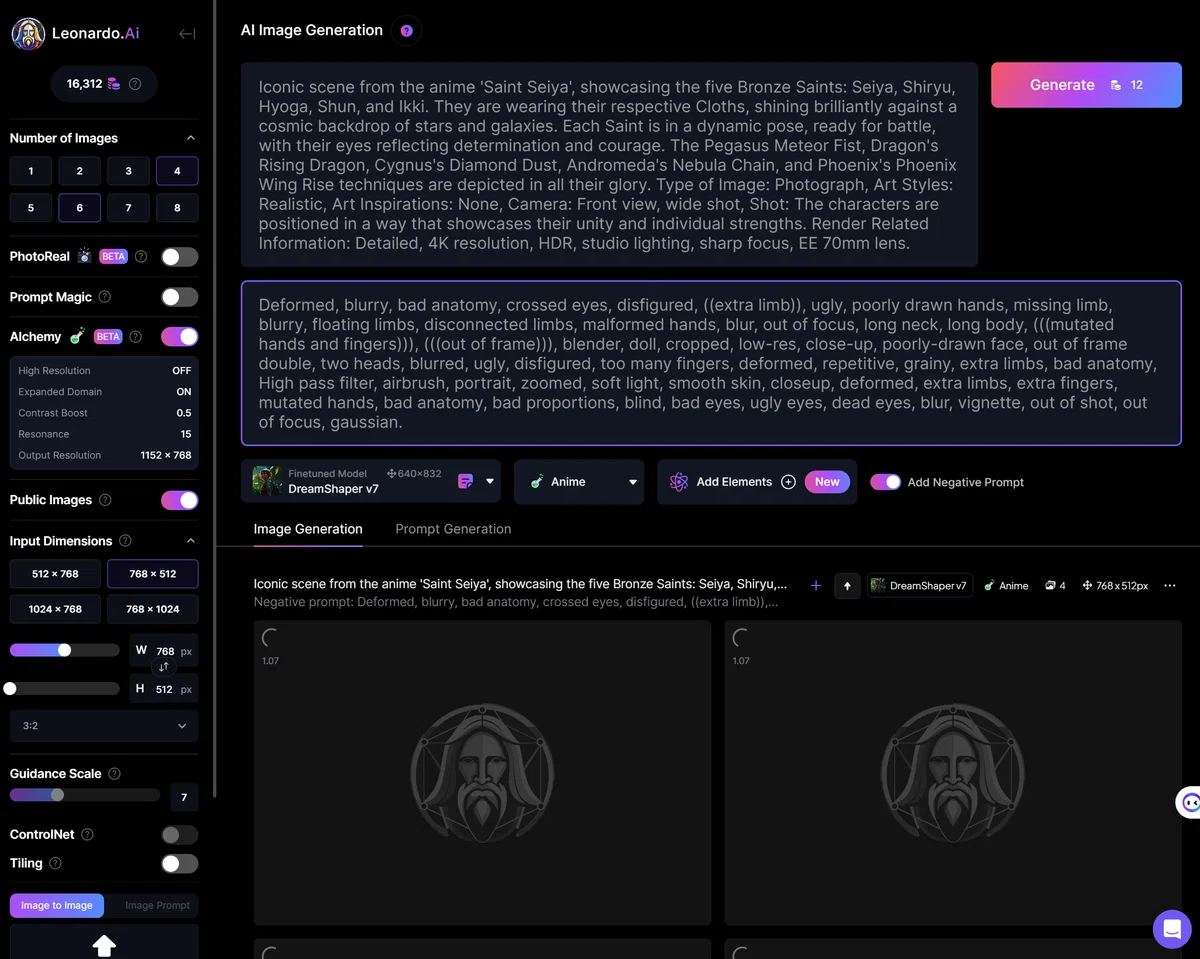Enable the ControlNet toggle
Viewport: 1200px width, 959px height.
(x=180, y=835)
